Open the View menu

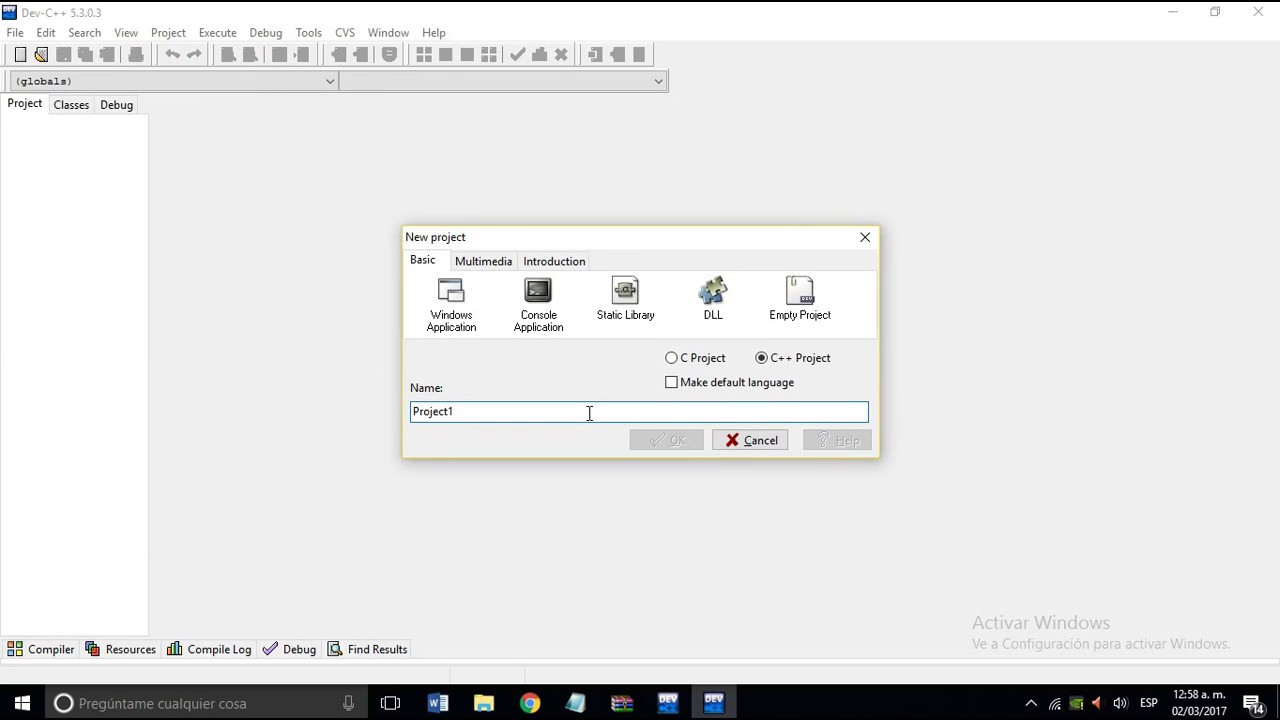pyautogui.click(x=126, y=33)
